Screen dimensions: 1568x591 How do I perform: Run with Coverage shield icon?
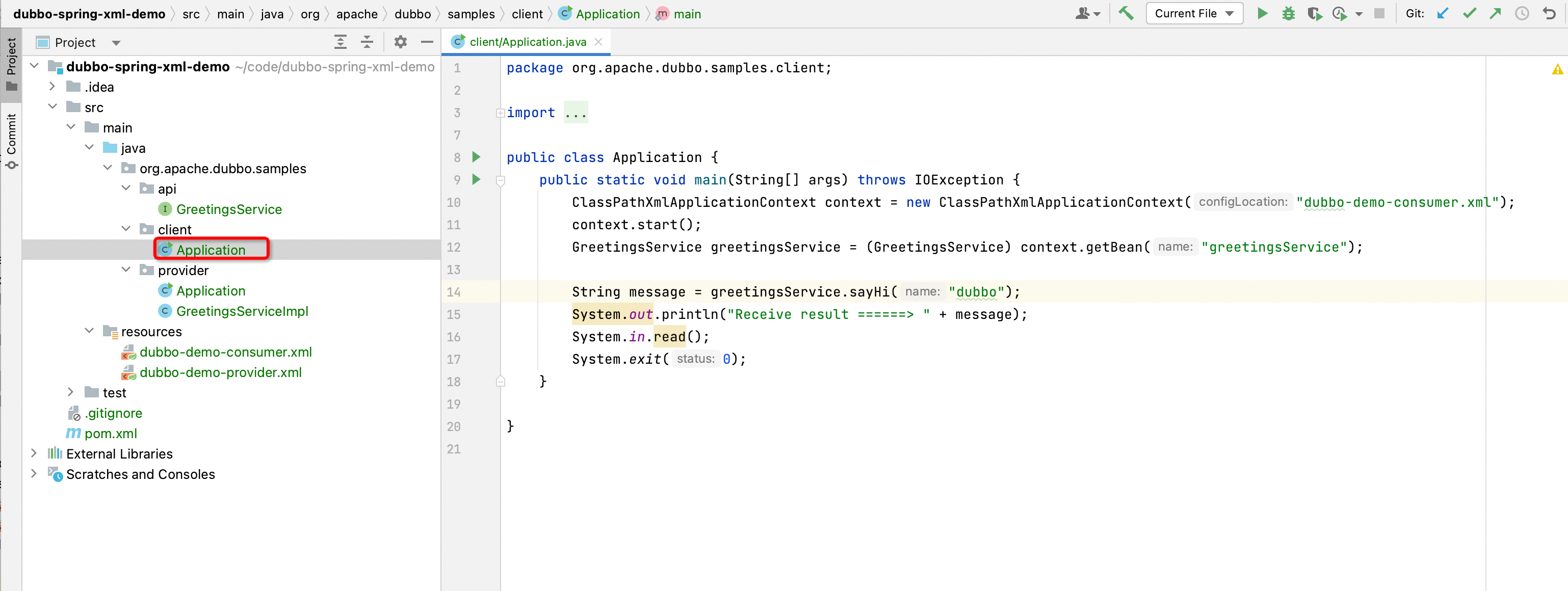(x=1314, y=13)
